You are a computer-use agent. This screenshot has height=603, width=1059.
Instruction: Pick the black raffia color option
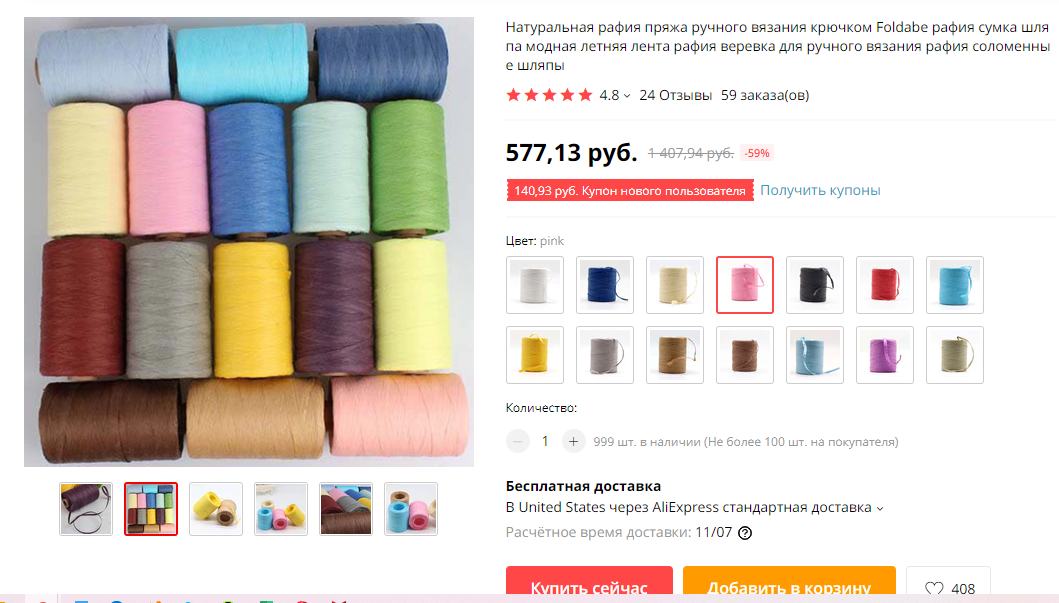coord(815,285)
